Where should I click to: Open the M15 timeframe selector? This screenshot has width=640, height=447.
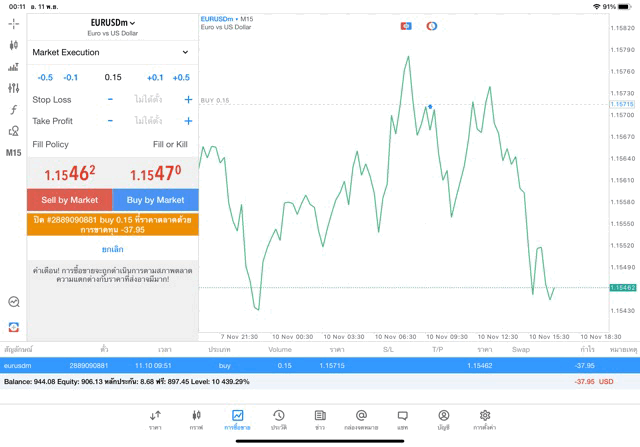(13, 153)
